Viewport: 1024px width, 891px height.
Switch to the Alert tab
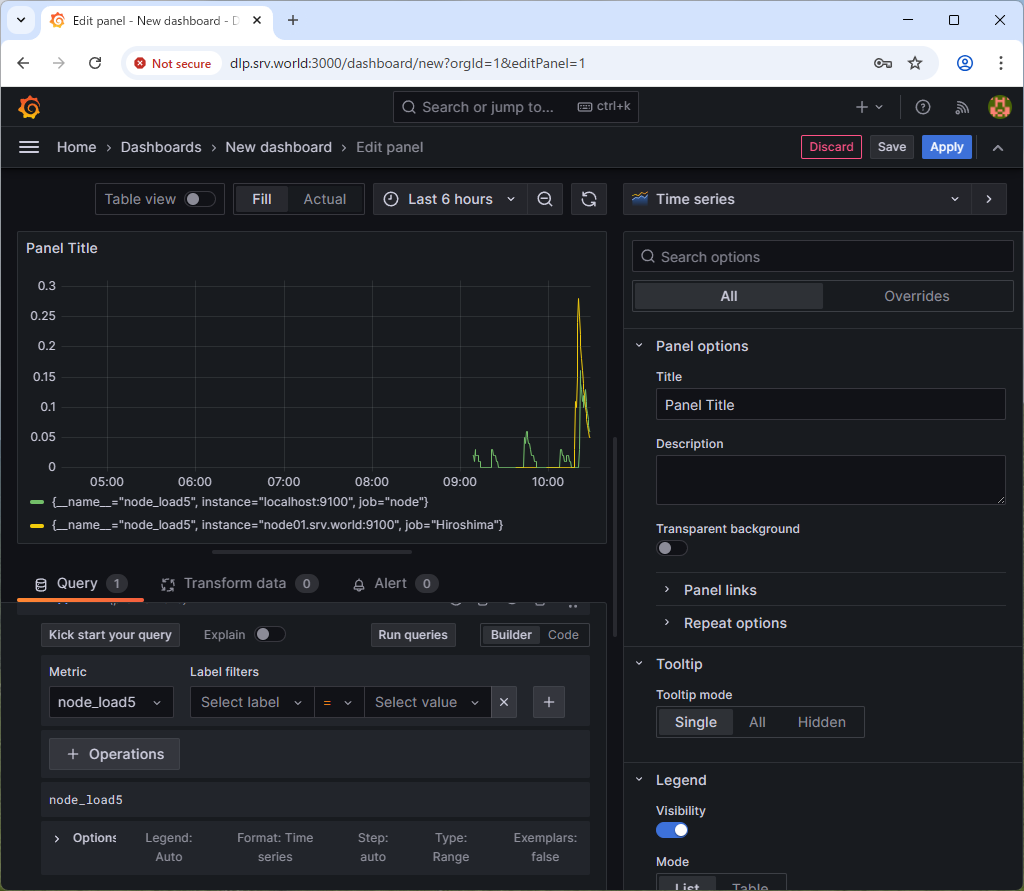394,584
